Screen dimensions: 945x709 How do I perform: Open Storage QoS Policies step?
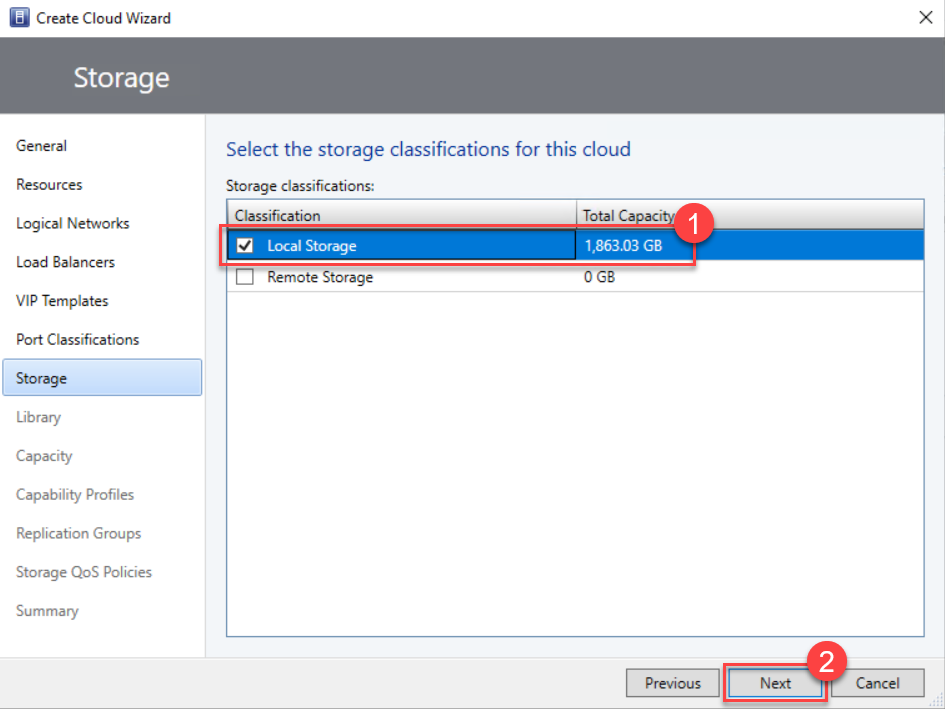[84, 571]
